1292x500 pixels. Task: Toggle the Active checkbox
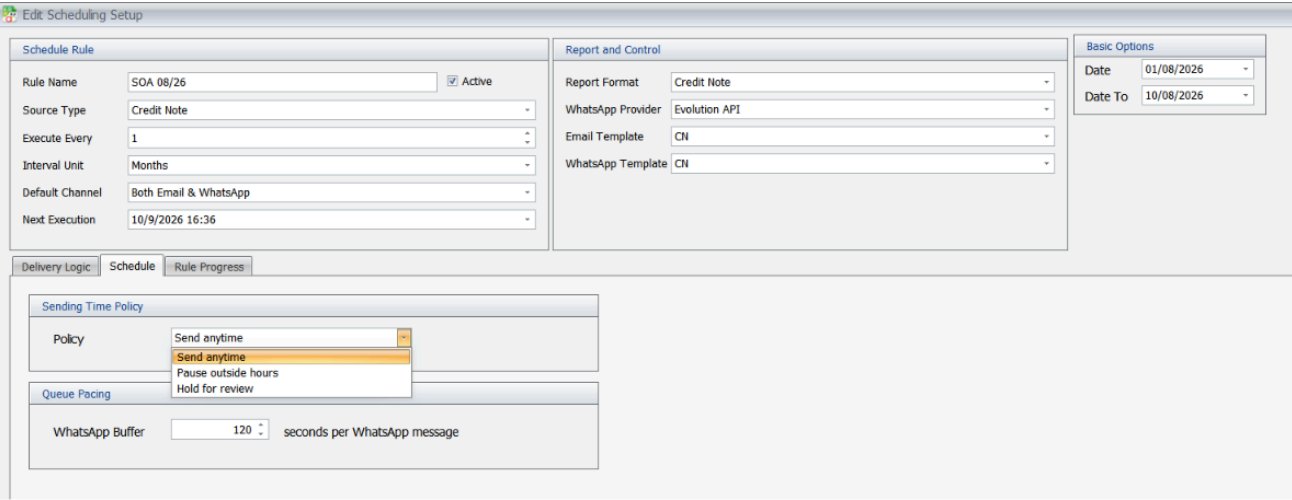tap(452, 81)
